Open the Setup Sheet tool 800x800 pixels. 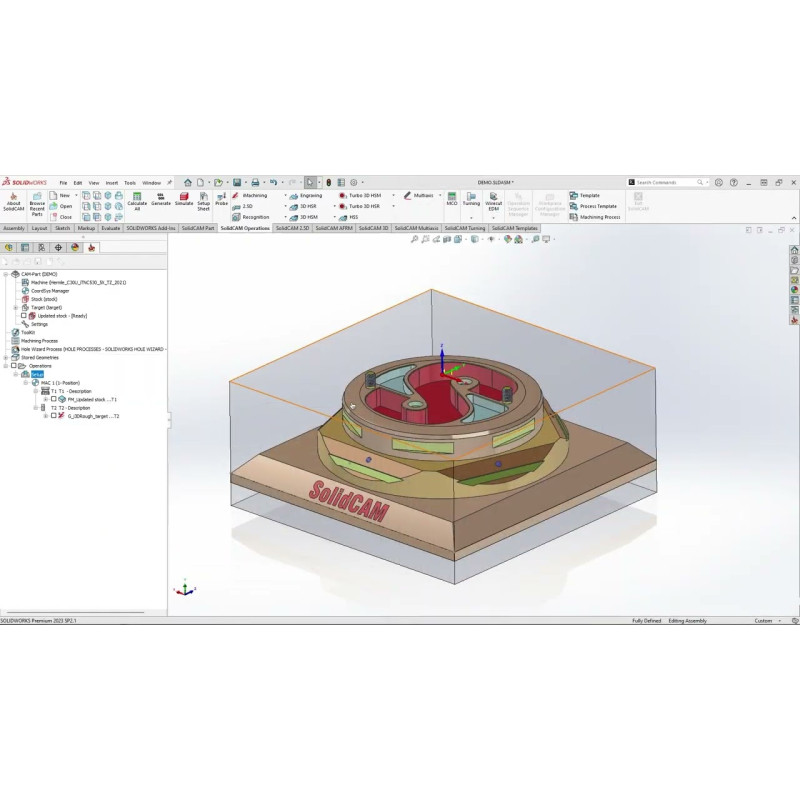click(204, 200)
